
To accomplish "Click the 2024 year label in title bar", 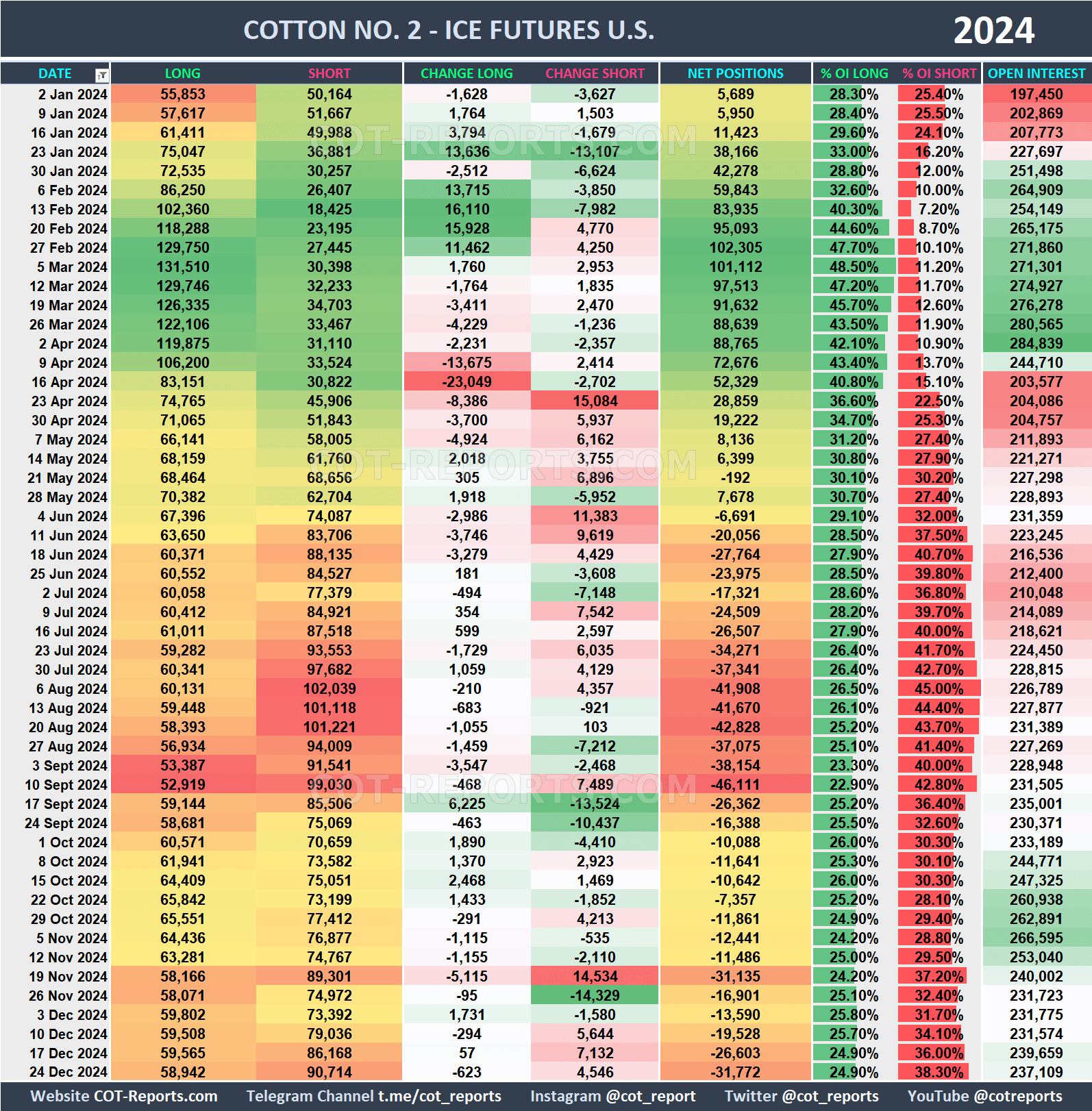I will pos(993,30).
